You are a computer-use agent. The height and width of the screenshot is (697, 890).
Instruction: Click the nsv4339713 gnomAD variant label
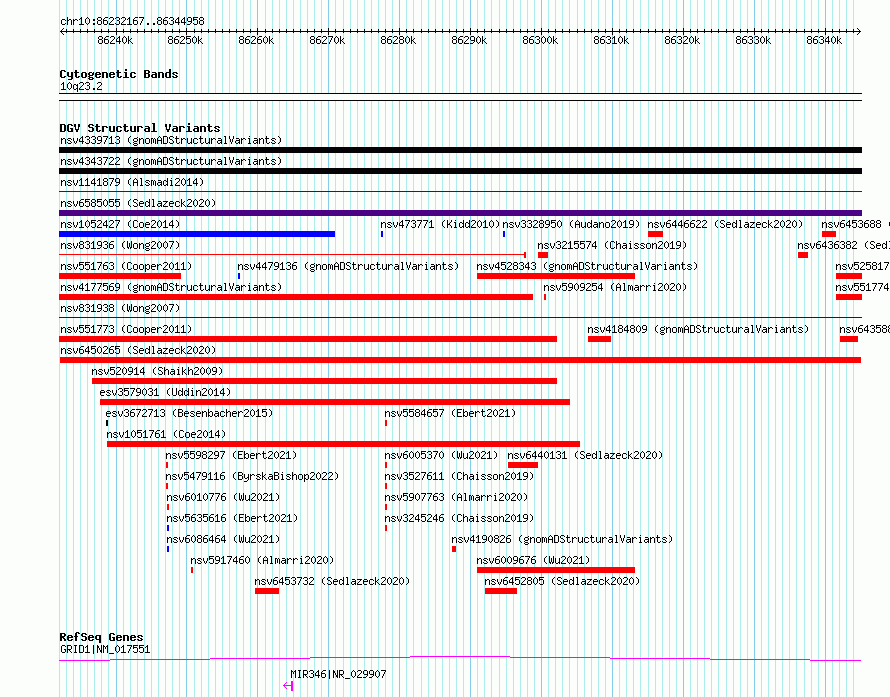pyautogui.click(x=171, y=140)
